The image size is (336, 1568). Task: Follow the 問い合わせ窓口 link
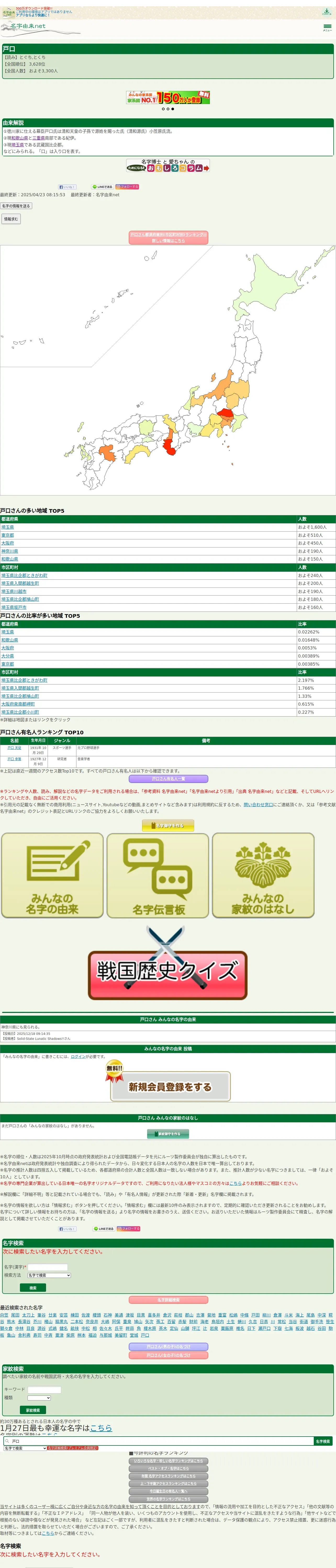259,805
